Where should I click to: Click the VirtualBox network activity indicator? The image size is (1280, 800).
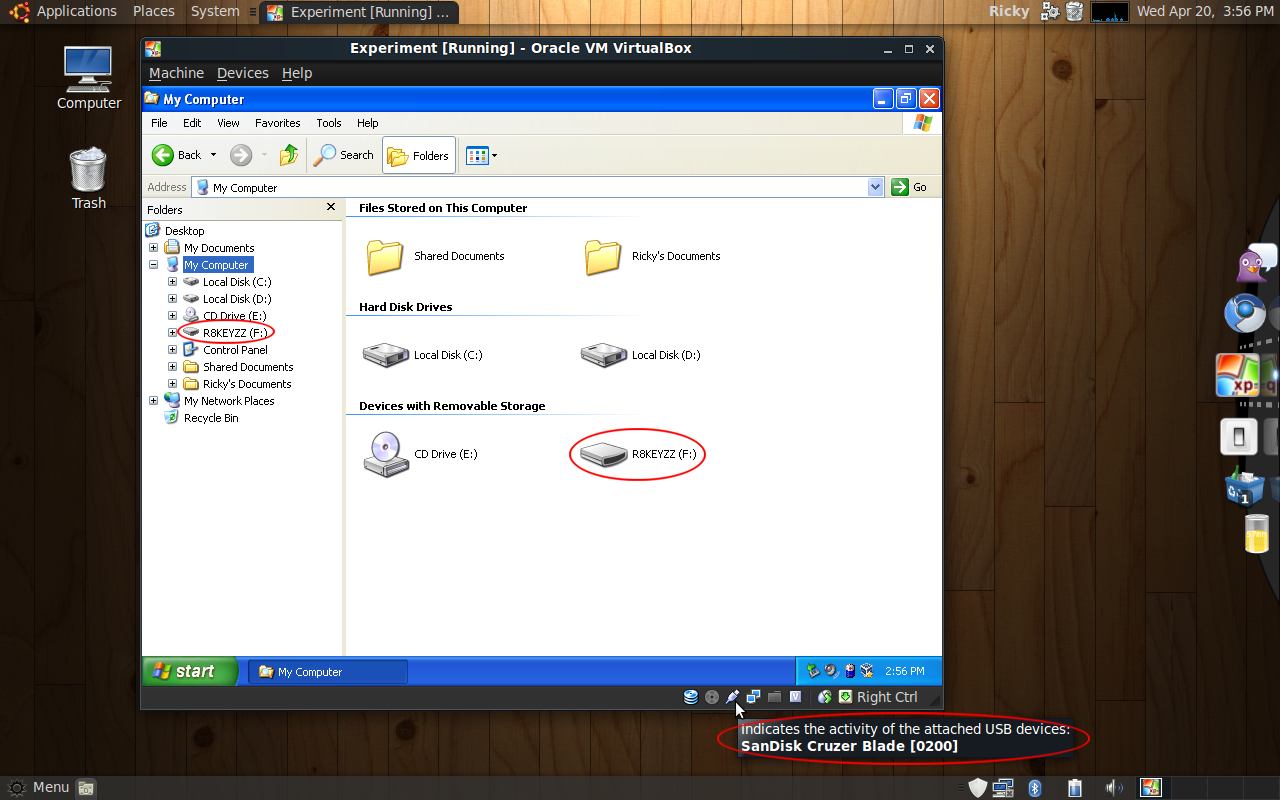[x=753, y=697]
